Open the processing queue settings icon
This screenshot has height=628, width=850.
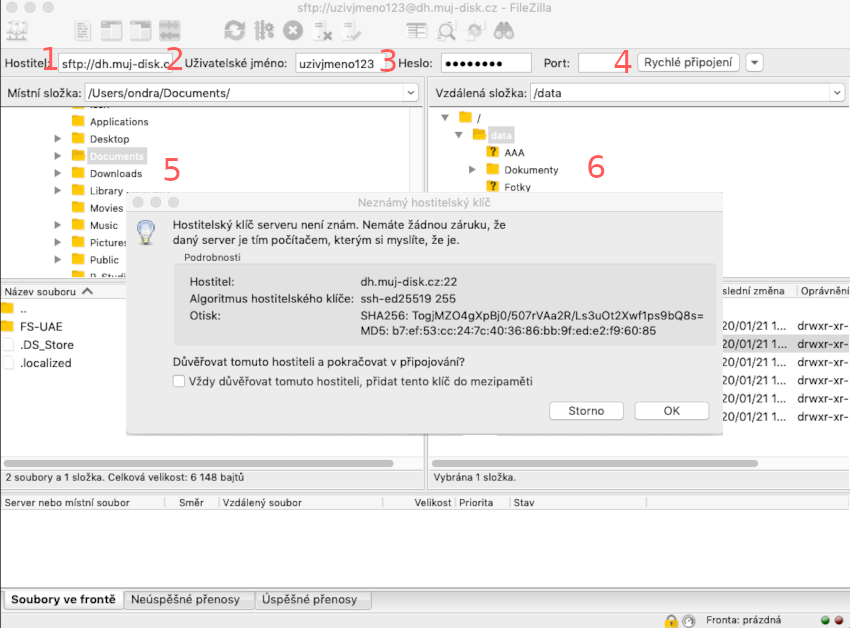click(x=264, y=30)
